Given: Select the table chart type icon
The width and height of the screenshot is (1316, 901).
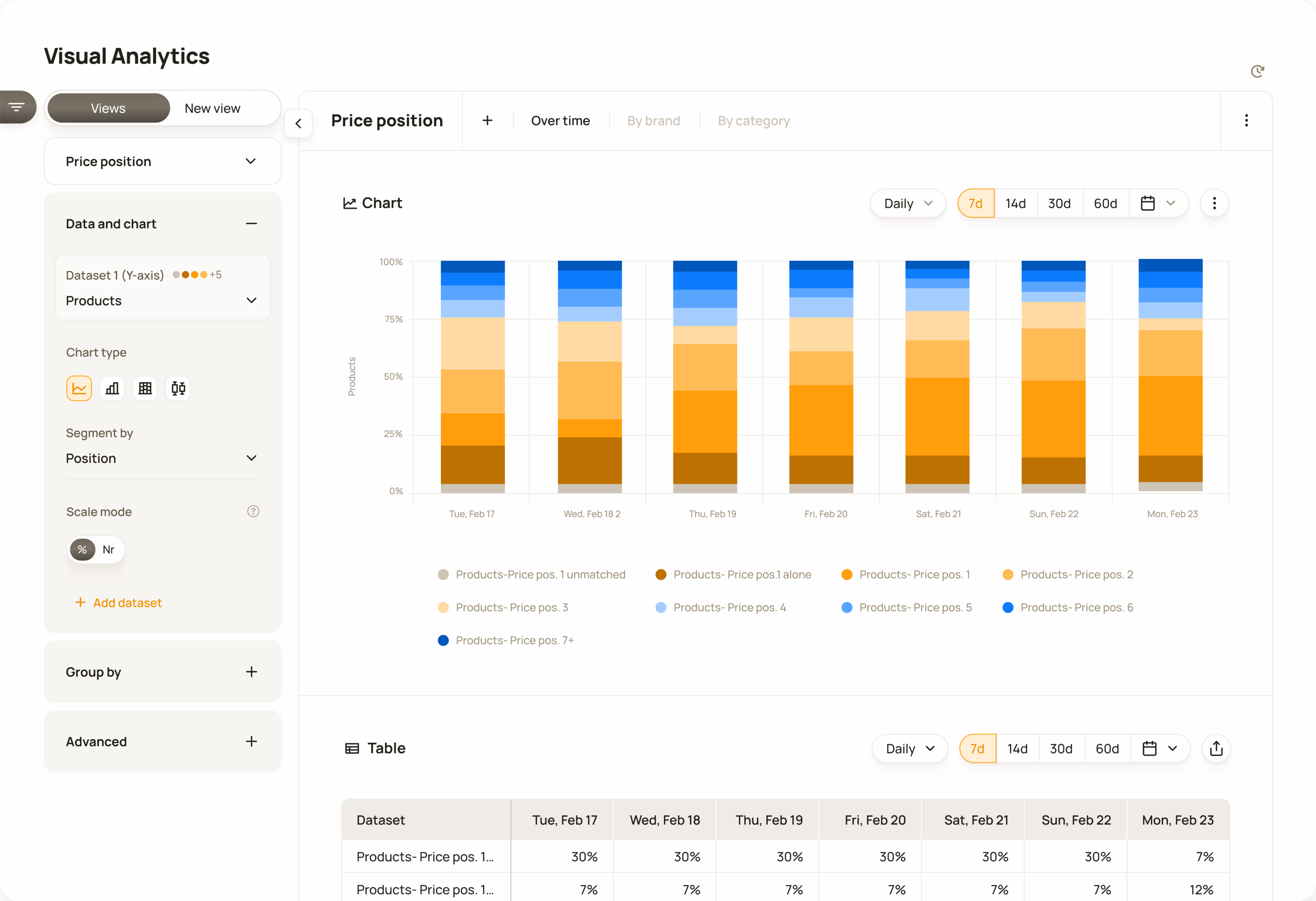Looking at the screenshot, I should click(145, 389).
